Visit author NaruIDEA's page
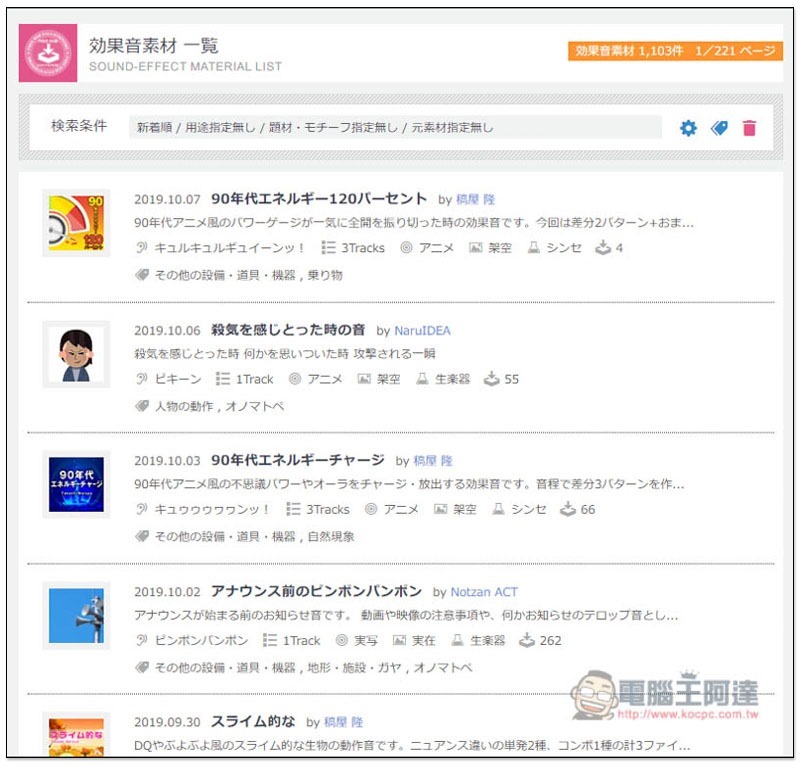The width and height of the screenshot is (800, 766). coord(422,331)
